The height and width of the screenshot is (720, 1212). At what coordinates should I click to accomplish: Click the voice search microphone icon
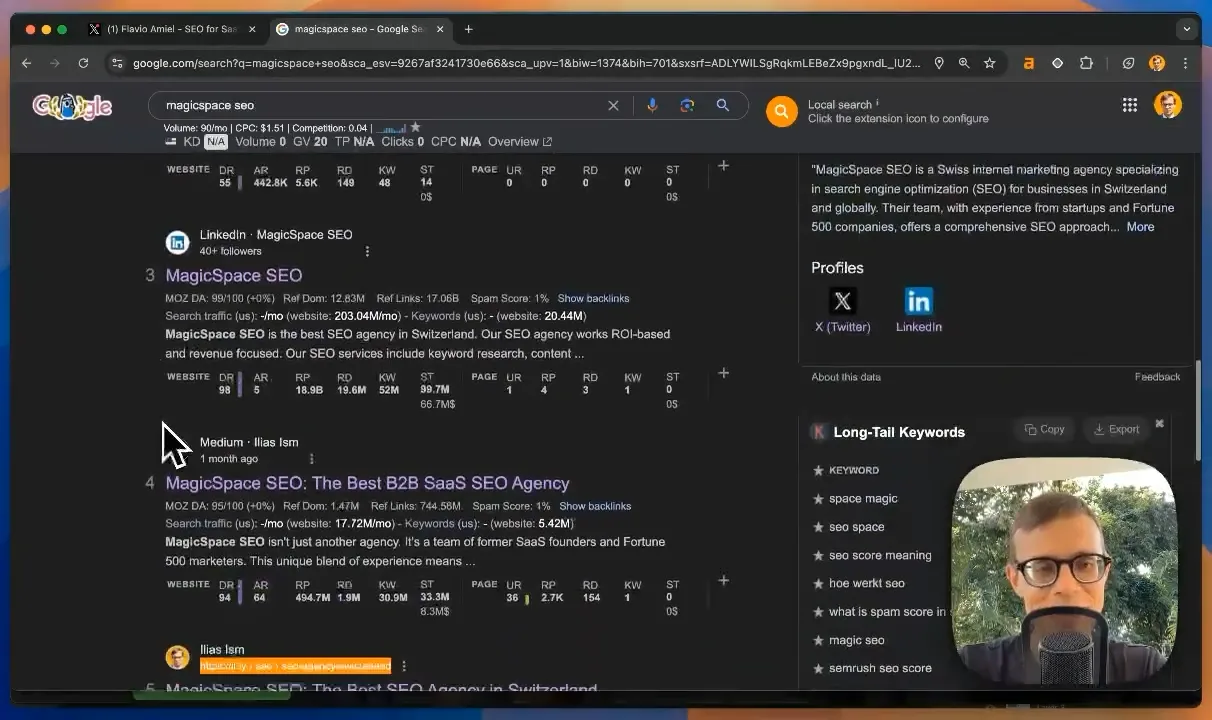click(652, 105)
